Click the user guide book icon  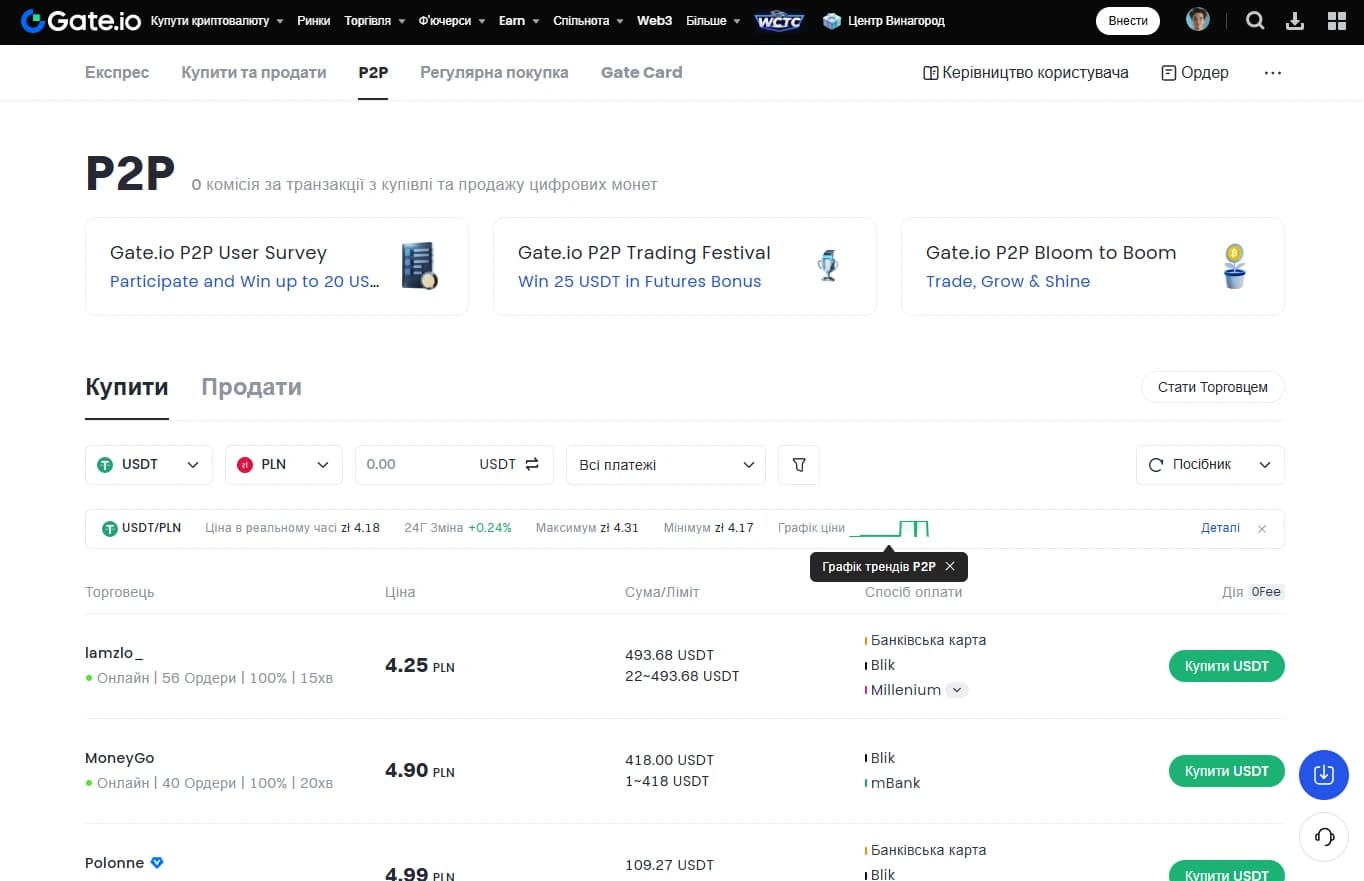pyautogui.click(x=930, y=73)
